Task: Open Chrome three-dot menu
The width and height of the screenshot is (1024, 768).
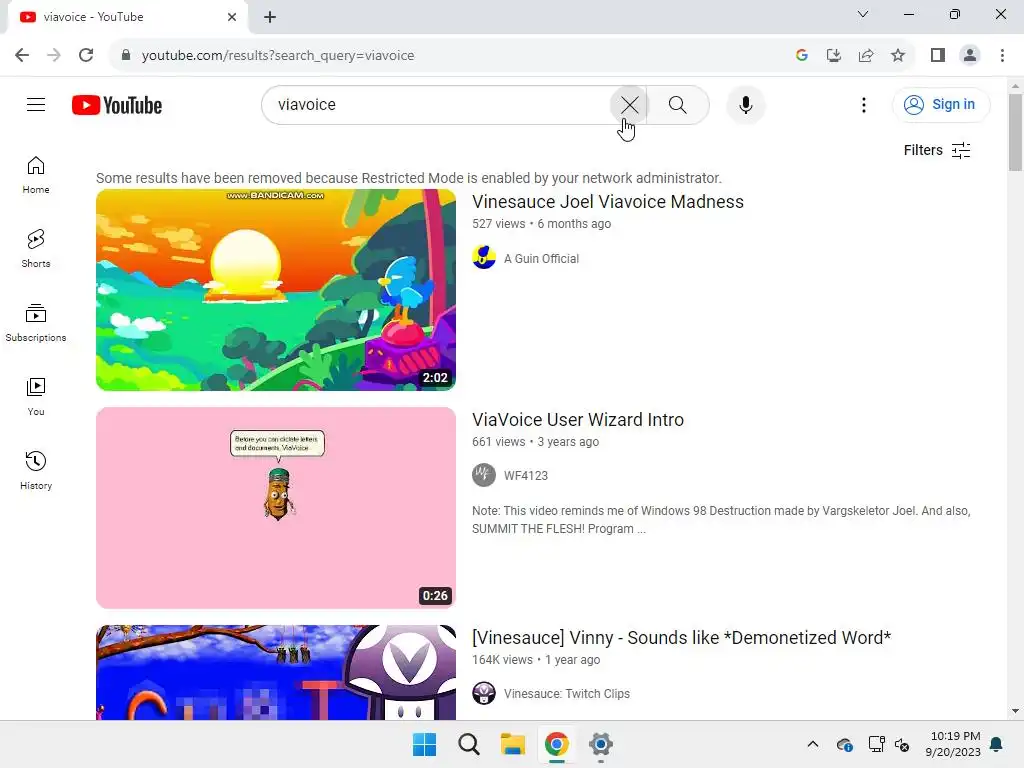Action: [1002, 56]
